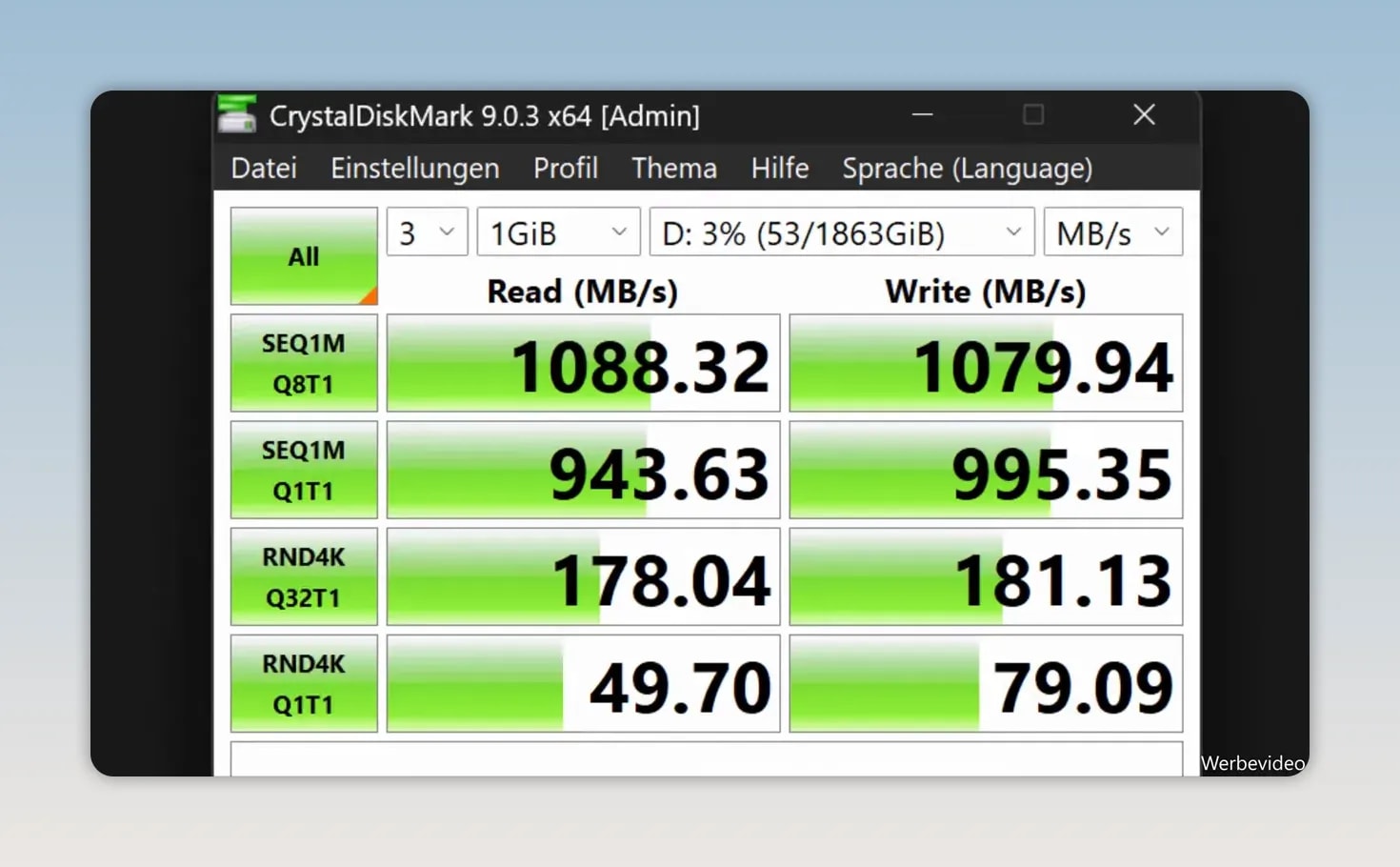Open the Thema menu

pyautogui.click(x=674, y=168)
